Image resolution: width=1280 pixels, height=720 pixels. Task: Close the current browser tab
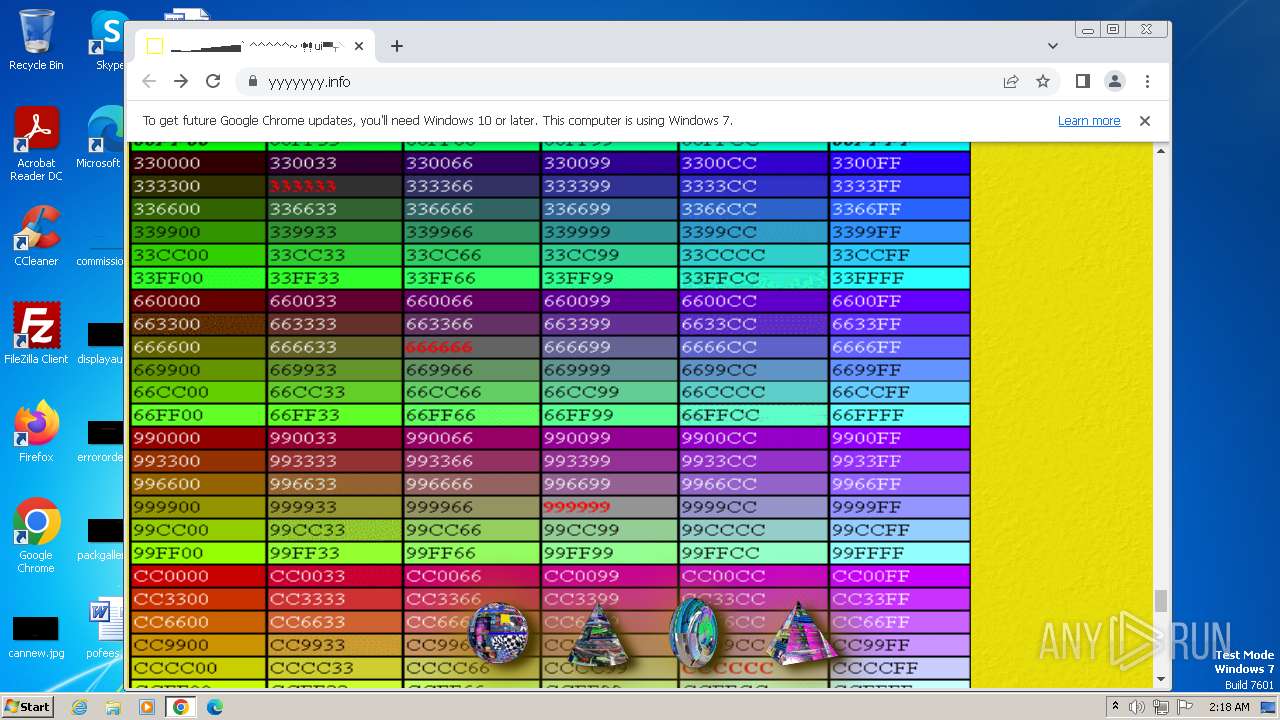(x=359, y=46)
